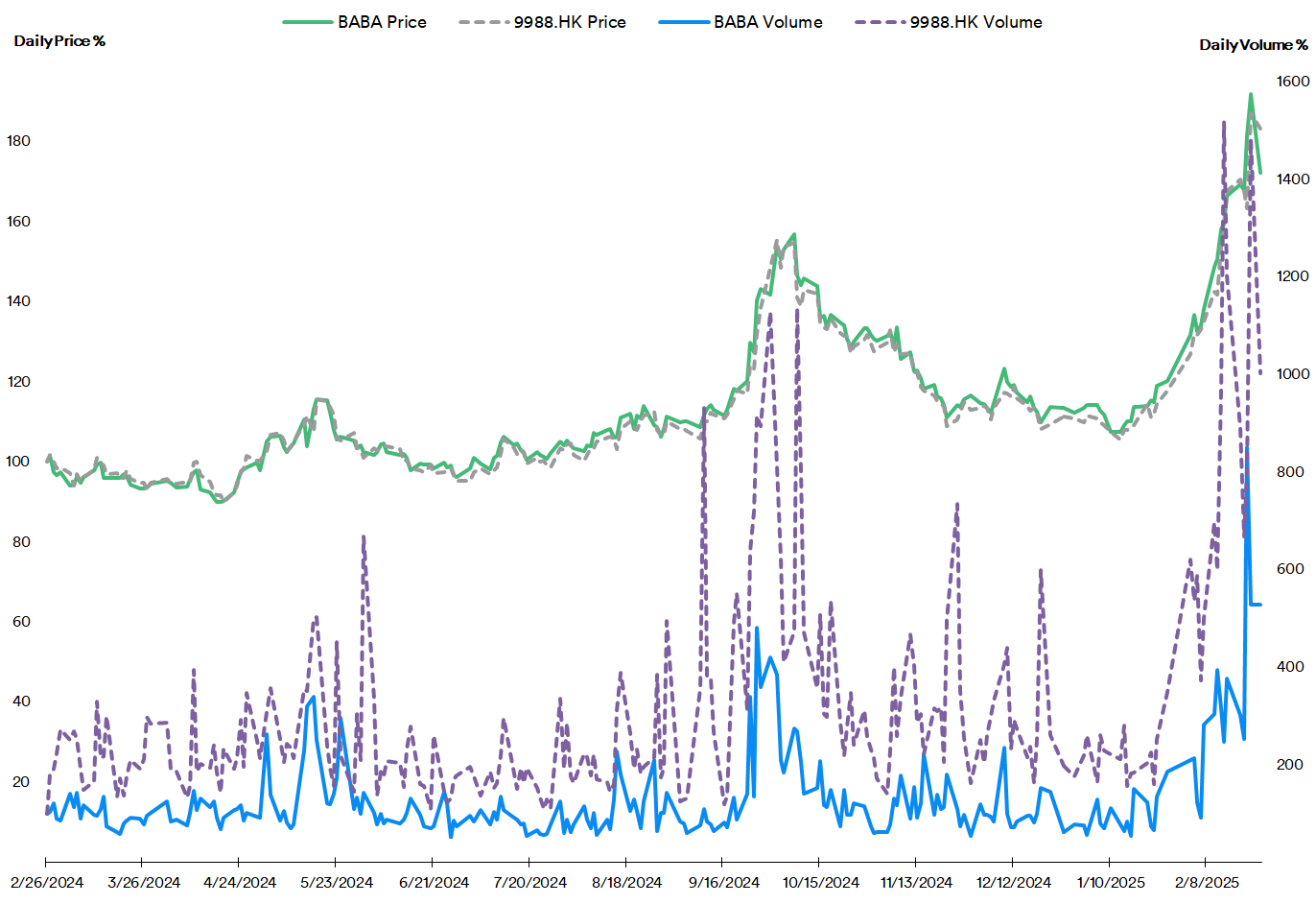Click the BABA Price legend label
This screenshot has height=904, width=1316.
pyautogui.click(x=382, y=22)
